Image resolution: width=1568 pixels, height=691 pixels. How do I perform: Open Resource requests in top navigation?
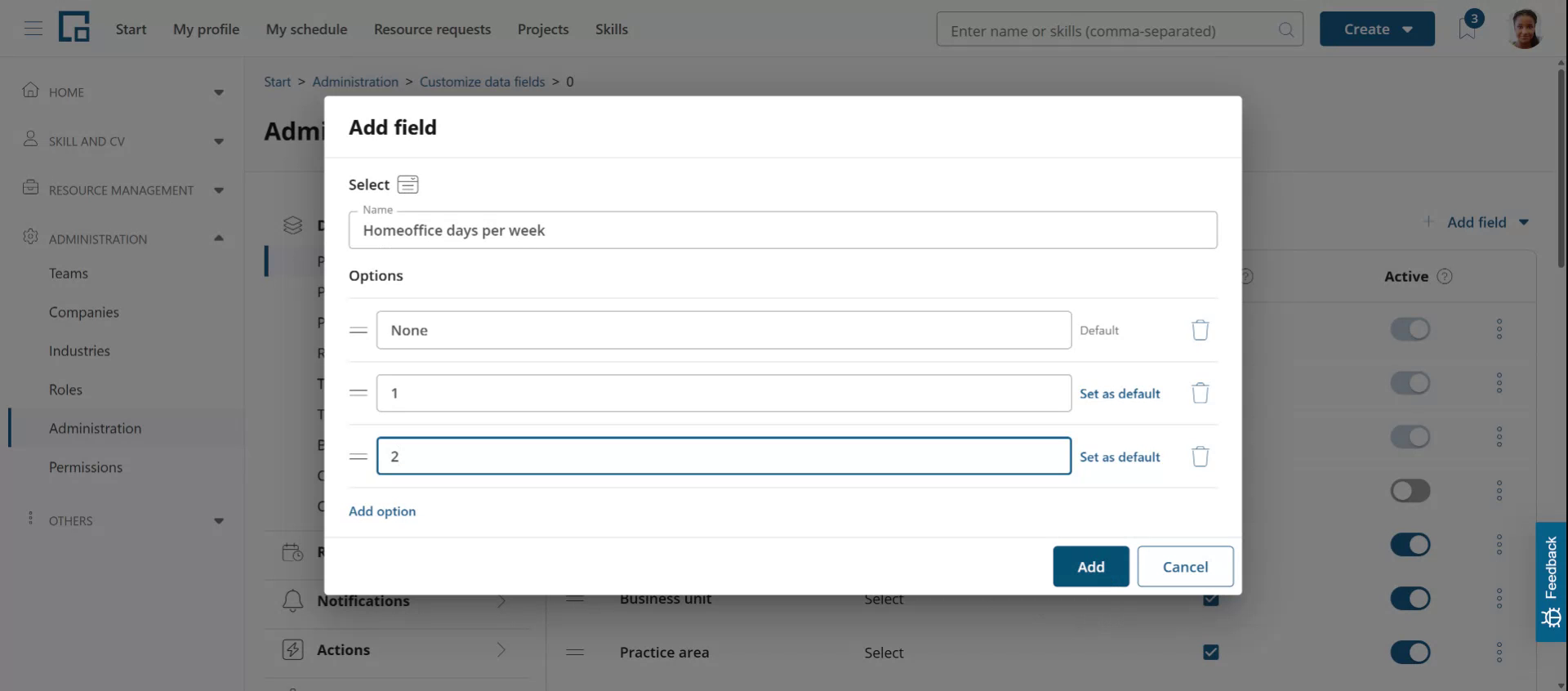point(432,29)
